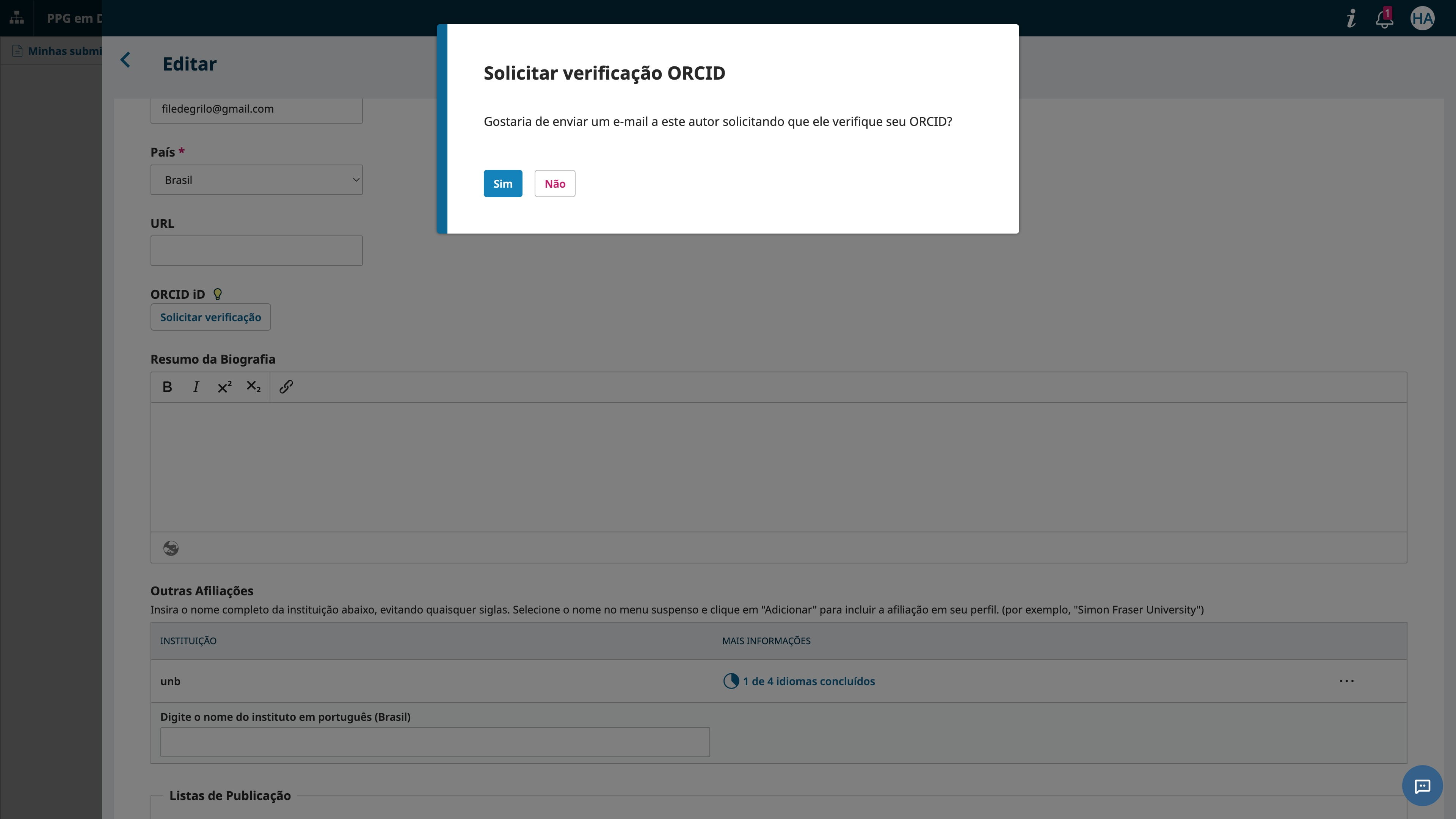Confirm by clicking Sim
The image size is (1456, 819).
[x=502, y=183]
